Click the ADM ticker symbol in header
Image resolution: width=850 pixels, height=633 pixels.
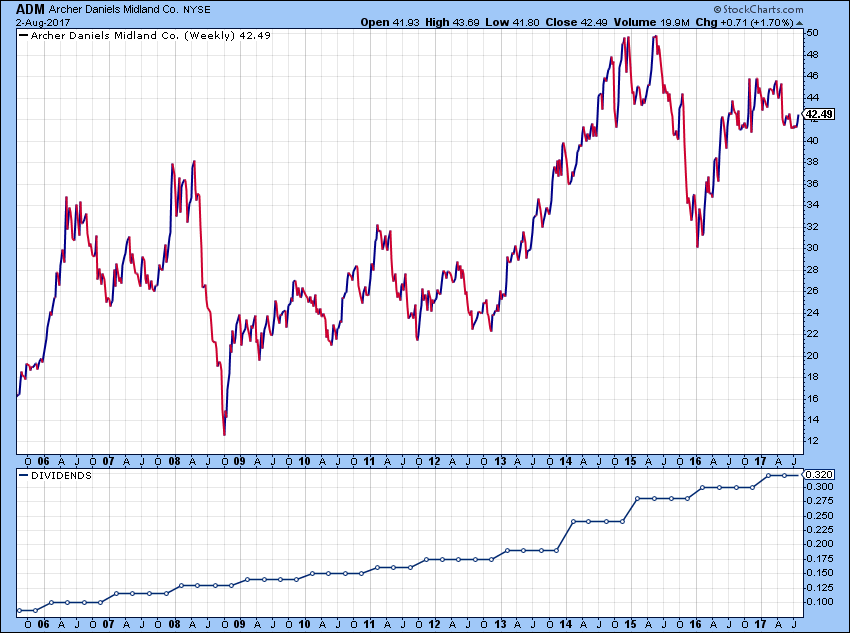click(30, 9)
